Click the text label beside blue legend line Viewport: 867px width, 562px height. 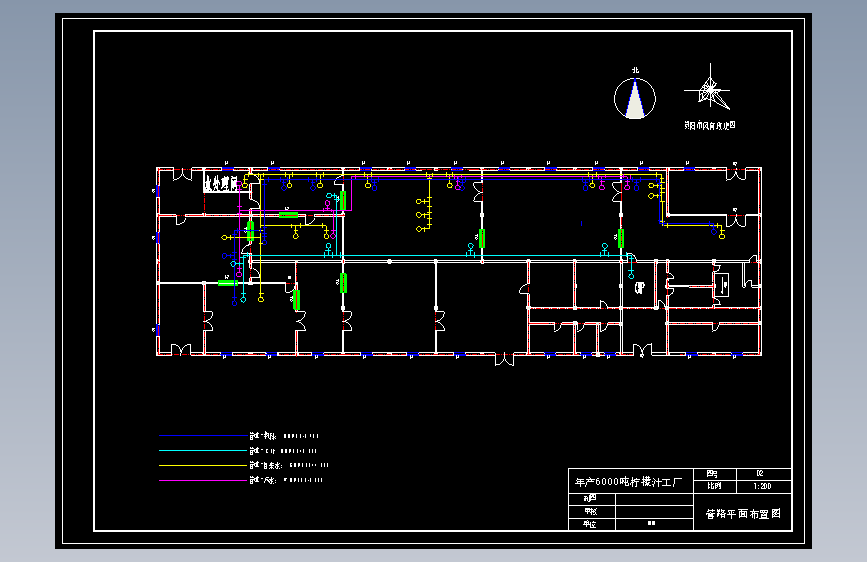pyautogui.click(x=284, y=436)
